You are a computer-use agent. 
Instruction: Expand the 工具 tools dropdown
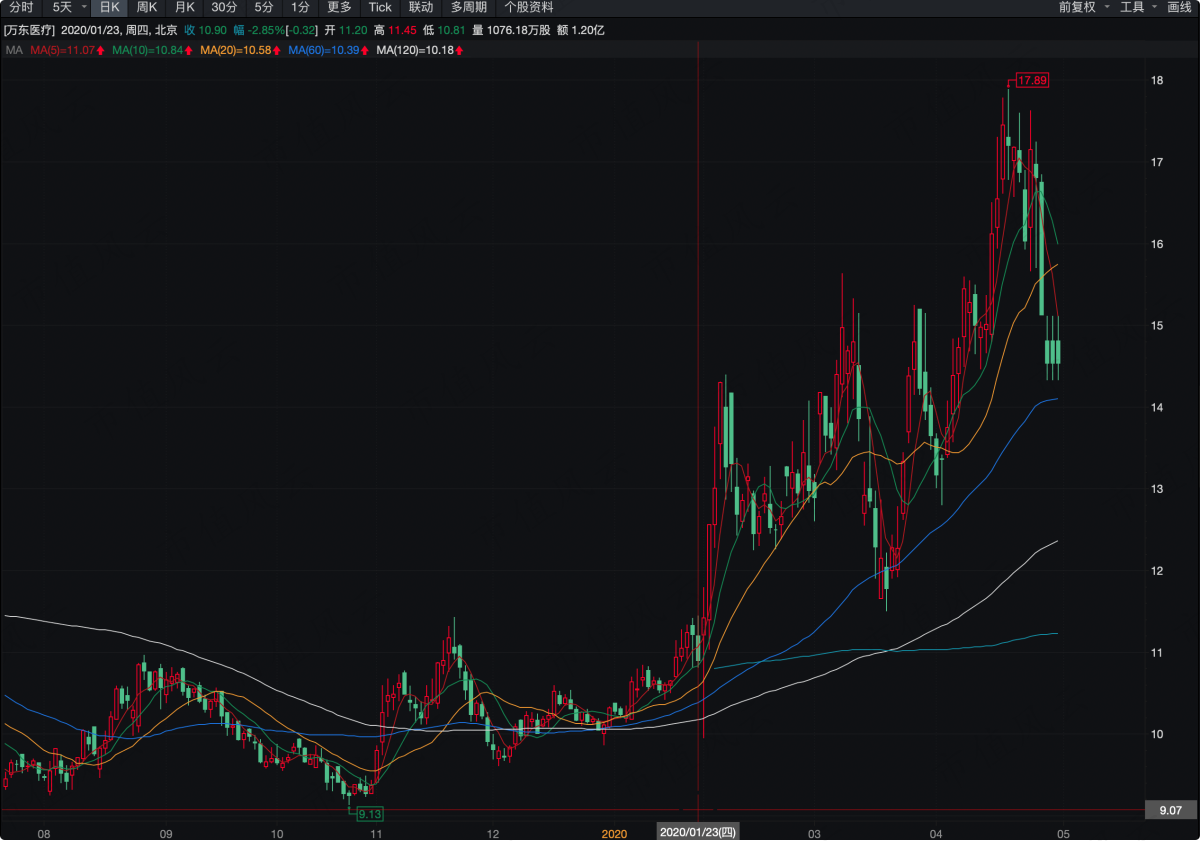click(1138, 7)
